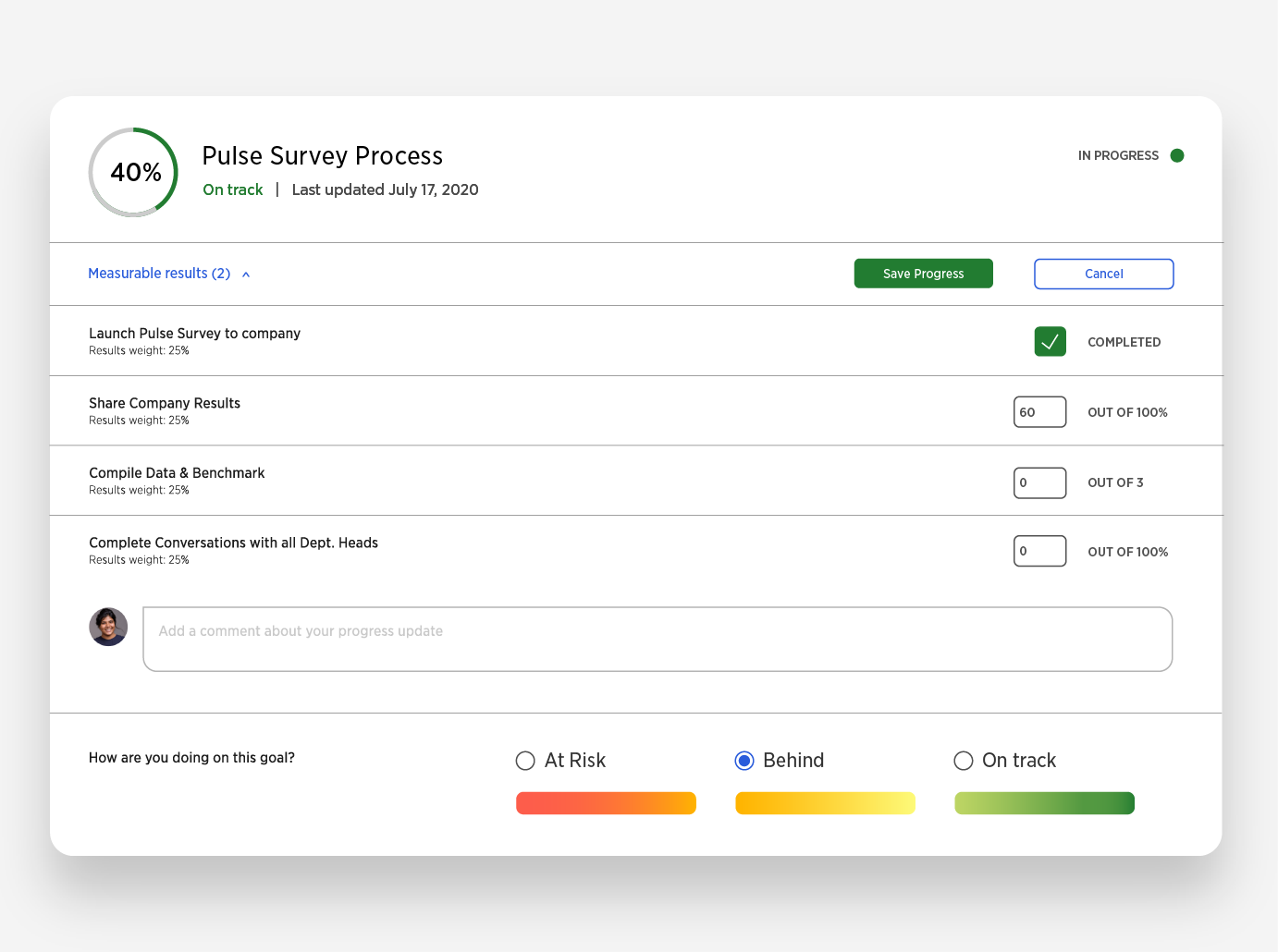Click the Cancel button
The width and height of the screenshot is (1278, 952).
coord(1104,274)
